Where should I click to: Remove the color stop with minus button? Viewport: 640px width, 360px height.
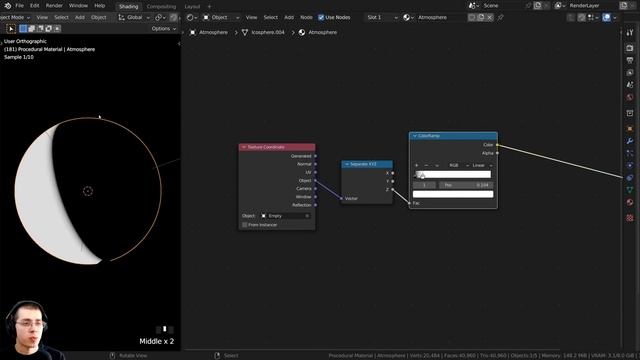click(426, 166)
